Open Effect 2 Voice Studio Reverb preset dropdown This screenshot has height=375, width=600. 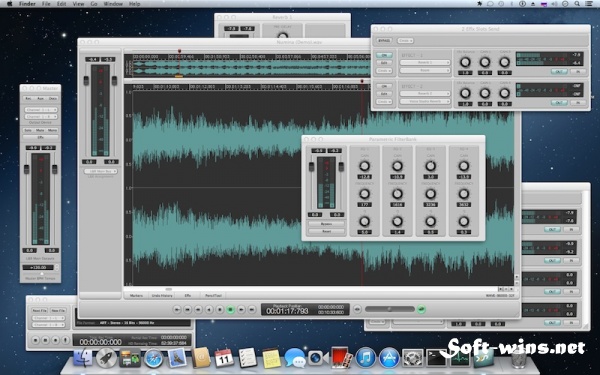point(425,101)
